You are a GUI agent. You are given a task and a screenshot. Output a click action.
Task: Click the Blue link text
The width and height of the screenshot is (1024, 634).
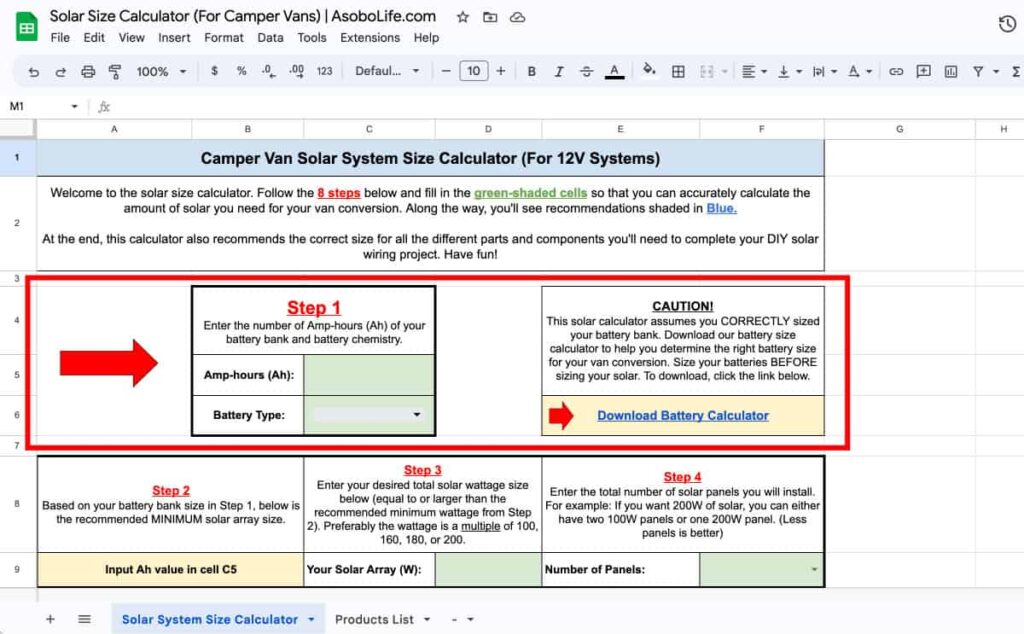[x=722, y=208]
